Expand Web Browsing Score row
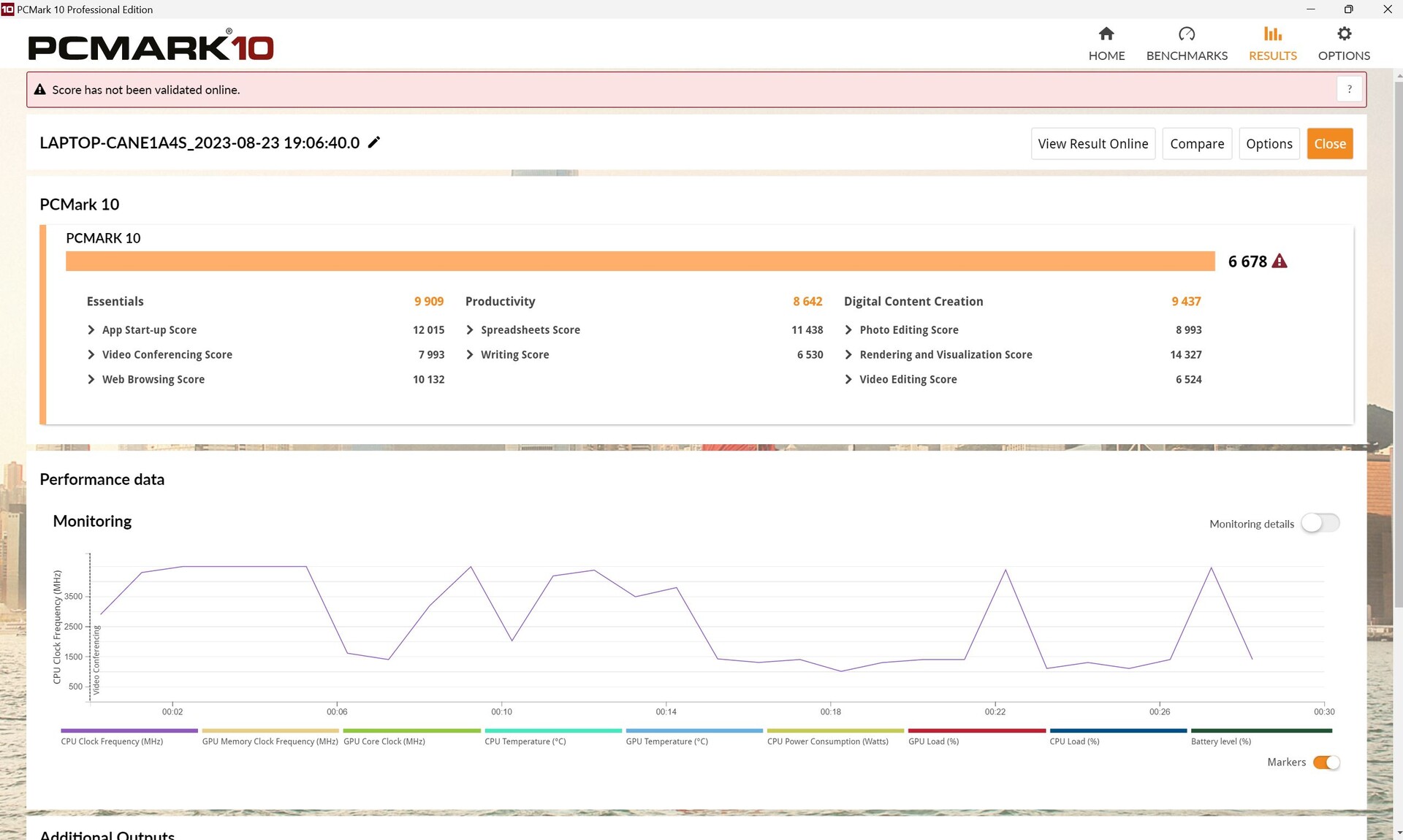Image resolution: width=1403 pixels, height=840 pixels. point(91,379)
